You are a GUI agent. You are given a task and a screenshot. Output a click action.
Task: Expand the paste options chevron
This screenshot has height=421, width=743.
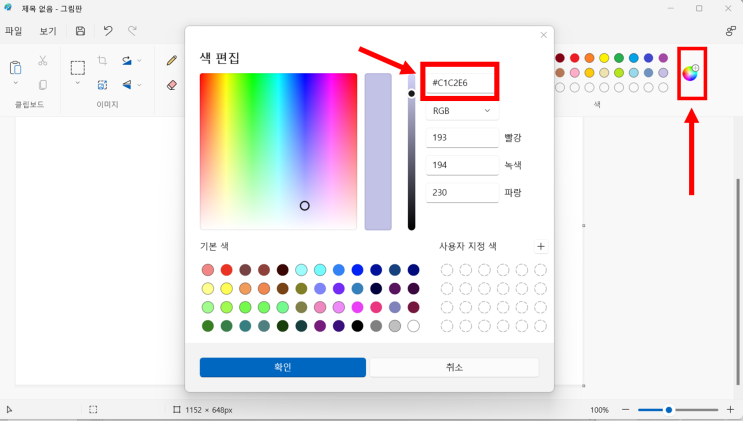pyautogui.click(x=15, y=83)
